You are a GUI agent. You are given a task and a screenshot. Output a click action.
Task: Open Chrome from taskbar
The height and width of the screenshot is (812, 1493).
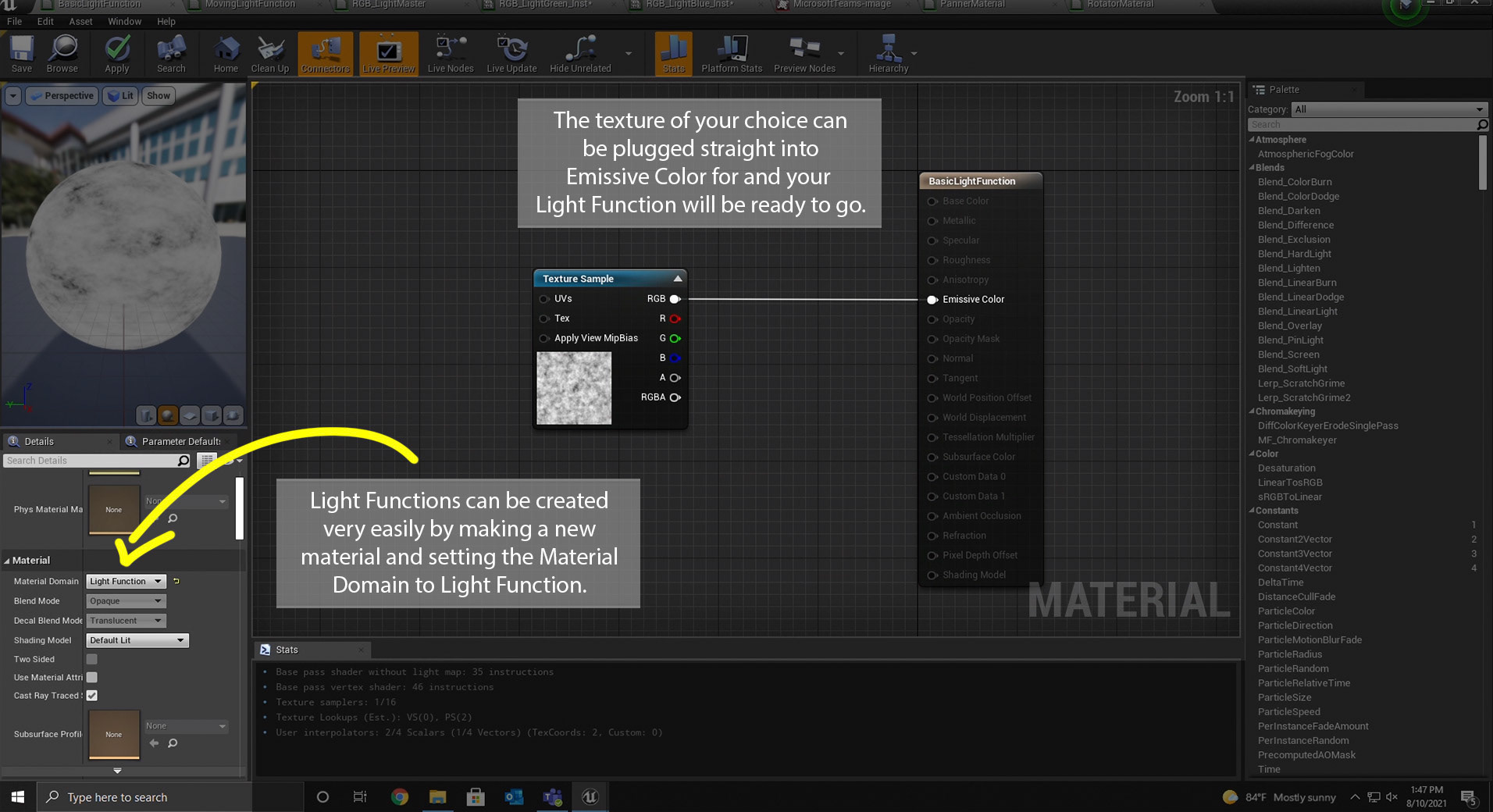(400, 797)
